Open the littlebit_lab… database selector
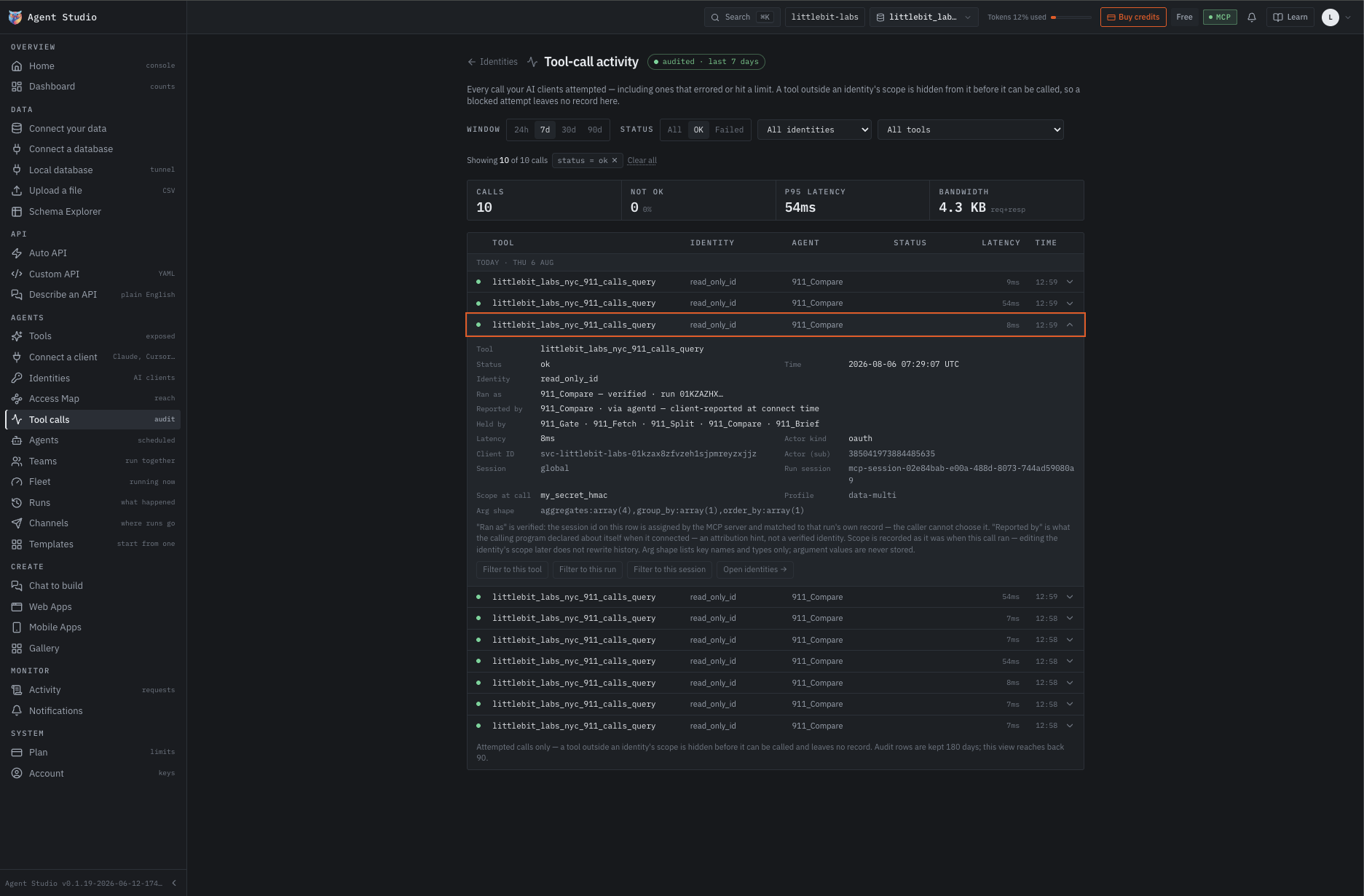 923,17
